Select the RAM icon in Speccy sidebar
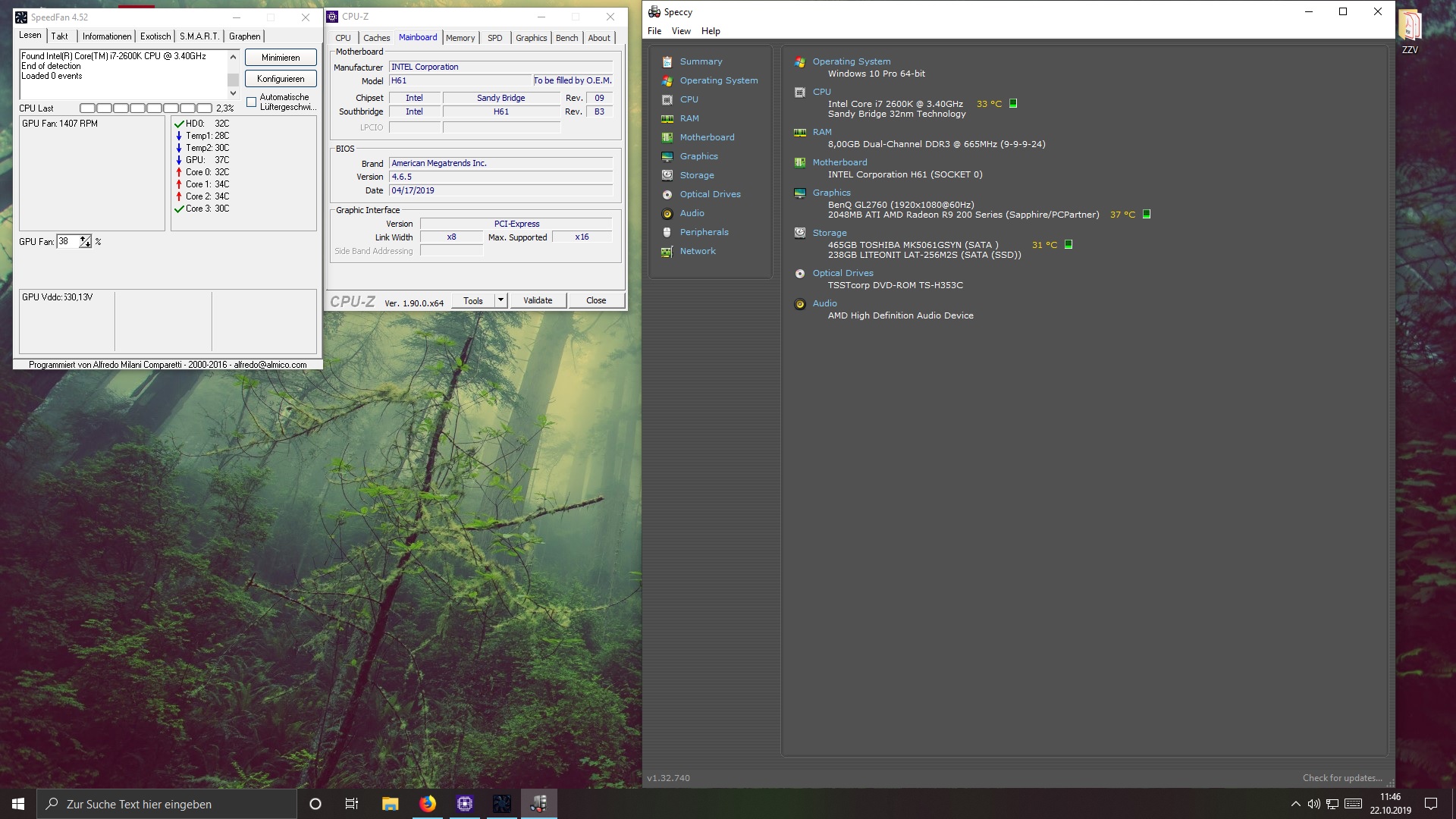 pyautogui.click(x=667, y=118)
